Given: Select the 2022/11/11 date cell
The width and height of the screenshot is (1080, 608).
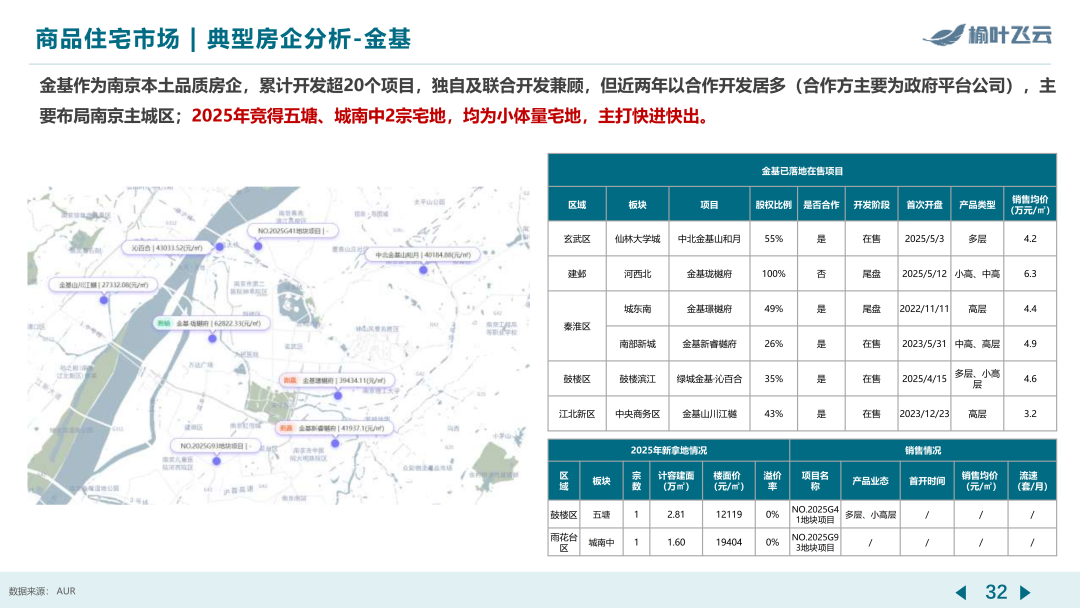Looking at the screenshot, I should [924, 309].
